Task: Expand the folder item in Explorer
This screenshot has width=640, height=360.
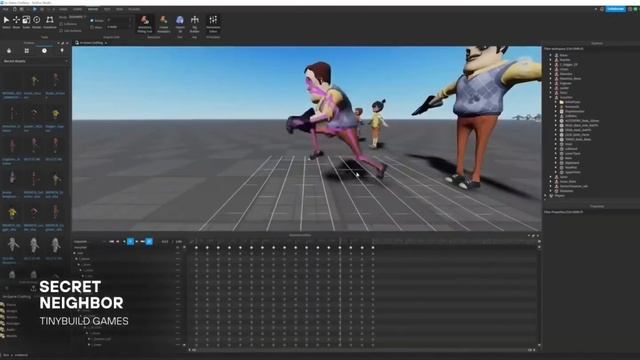Action: [556, 102]
